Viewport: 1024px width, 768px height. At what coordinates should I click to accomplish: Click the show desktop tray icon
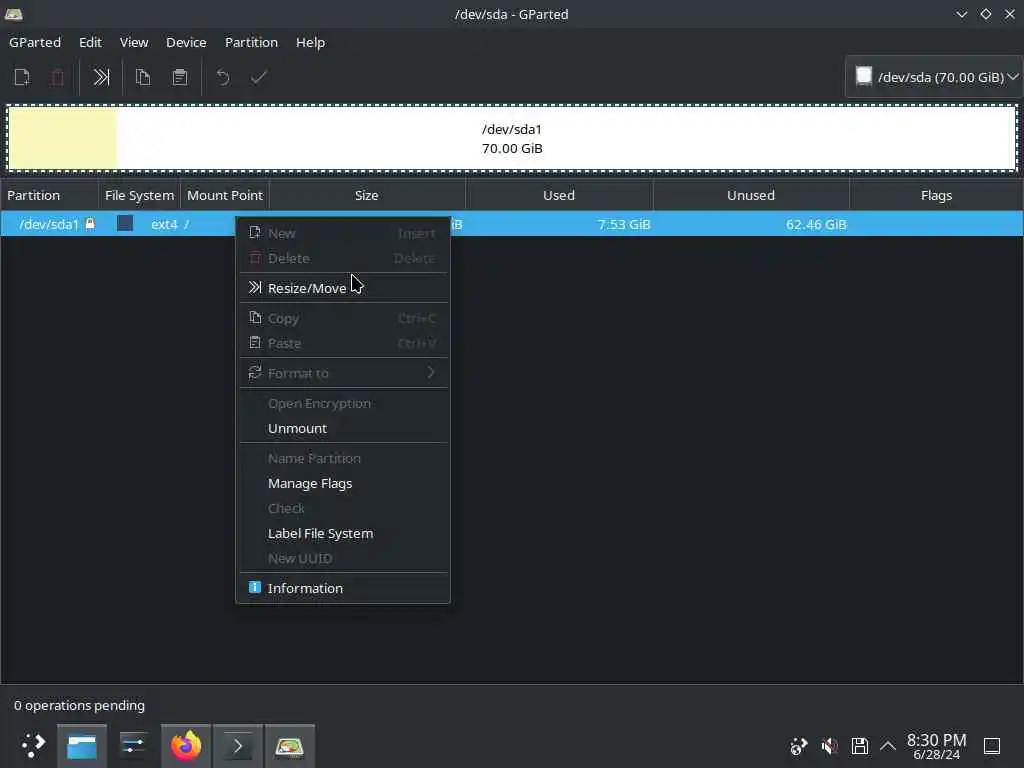(992, 746)
